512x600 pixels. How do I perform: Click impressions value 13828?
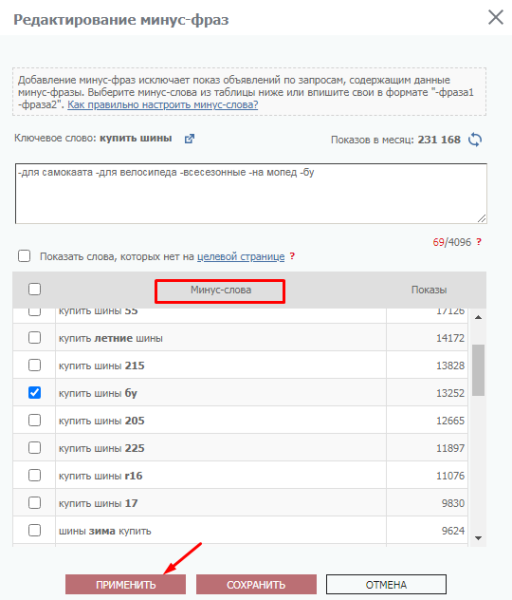click(450, 366)
